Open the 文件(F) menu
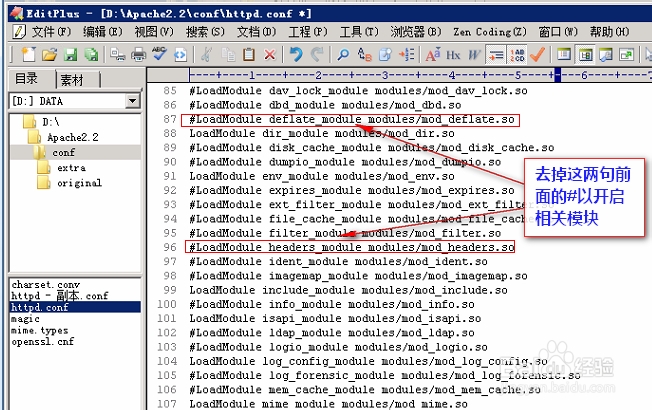Image resolution: width=652 pixels, height=410 pixels. click(52, 32)
